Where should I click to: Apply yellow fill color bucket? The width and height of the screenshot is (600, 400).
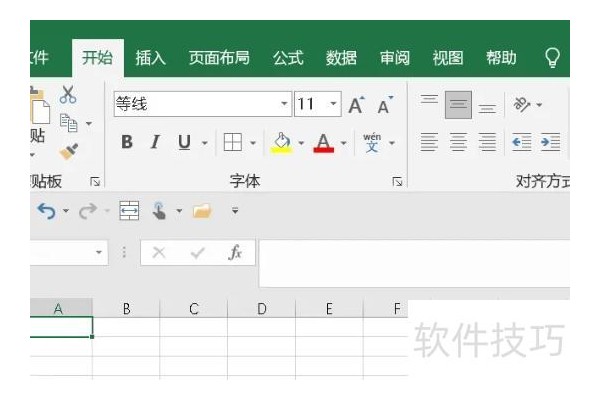(x=281, y=142)
